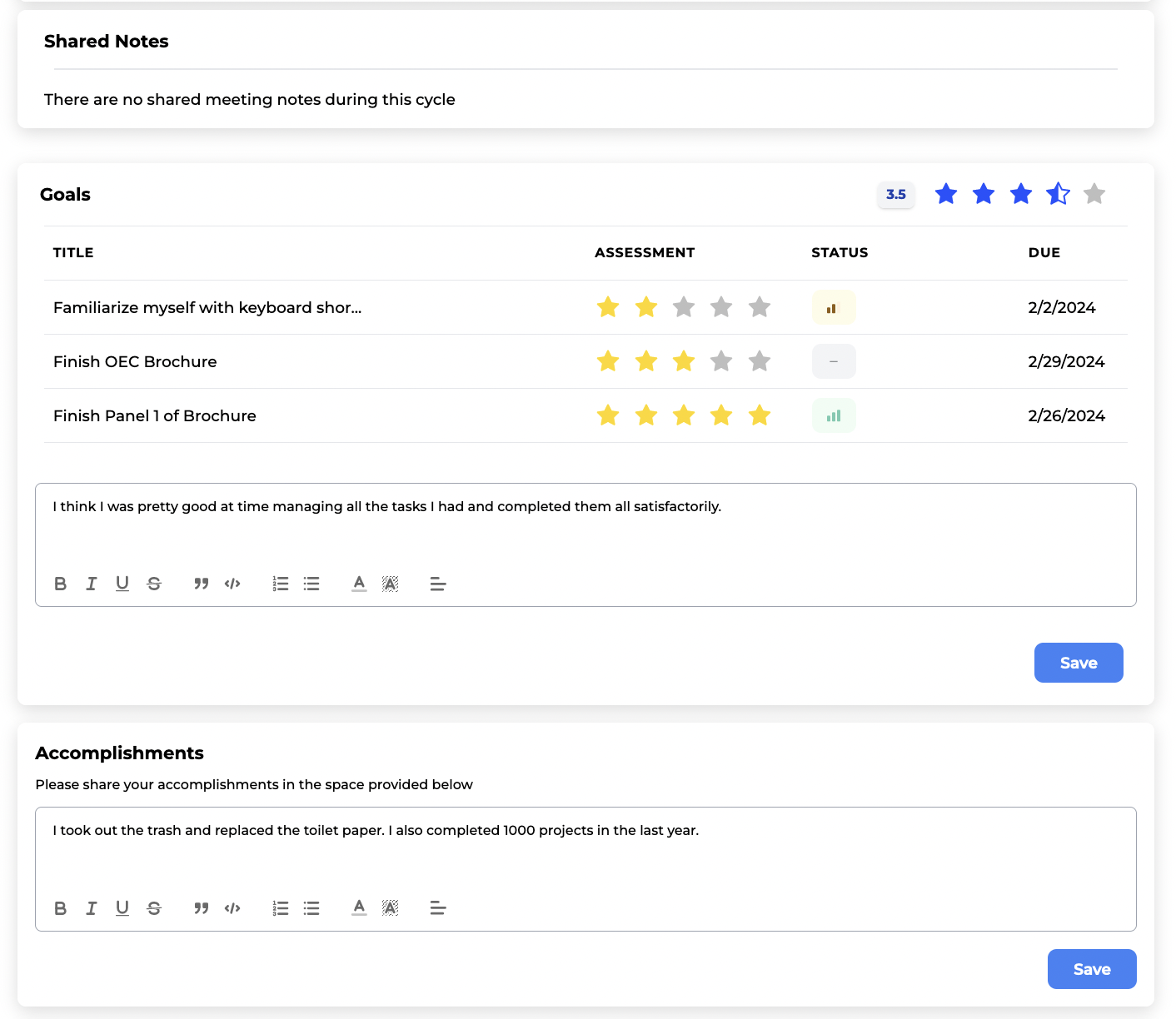Viewport: 1176px width, 1019px height.
Task: Open text alignment options in Goals editor
Action: pyautogui.click(x=438, y=584)
